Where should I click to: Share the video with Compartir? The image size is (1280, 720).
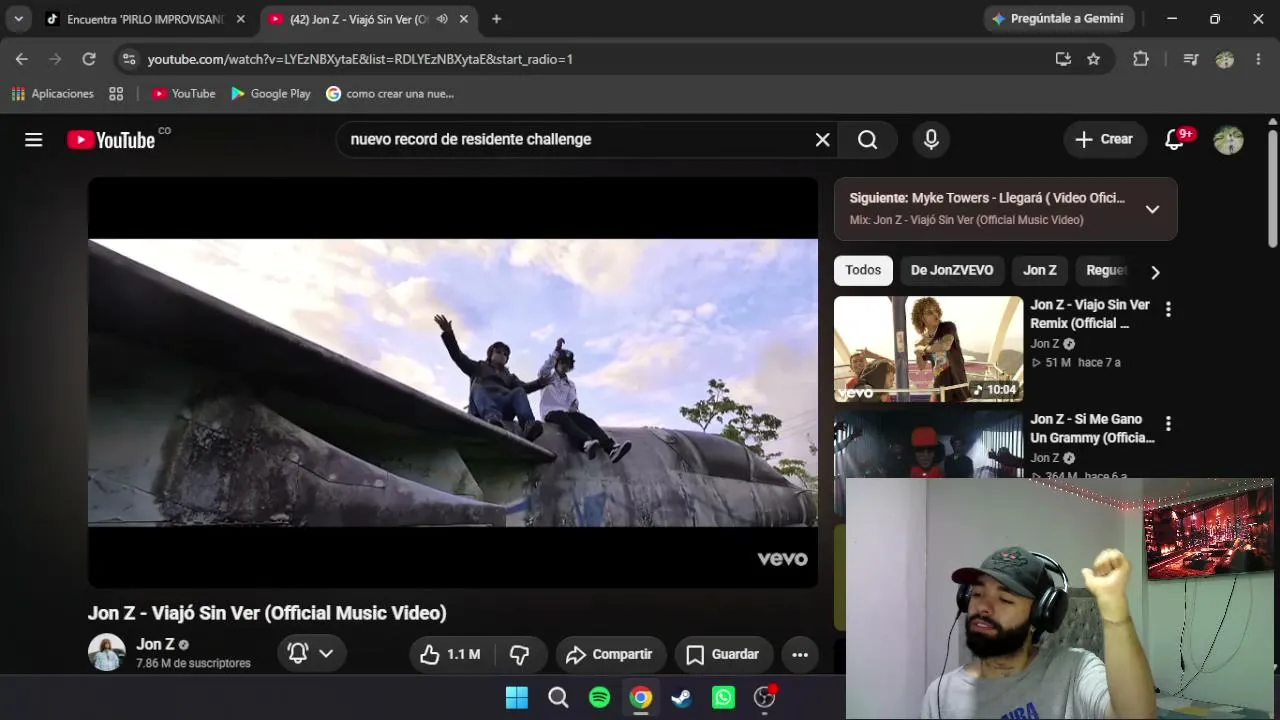(611, 654)
